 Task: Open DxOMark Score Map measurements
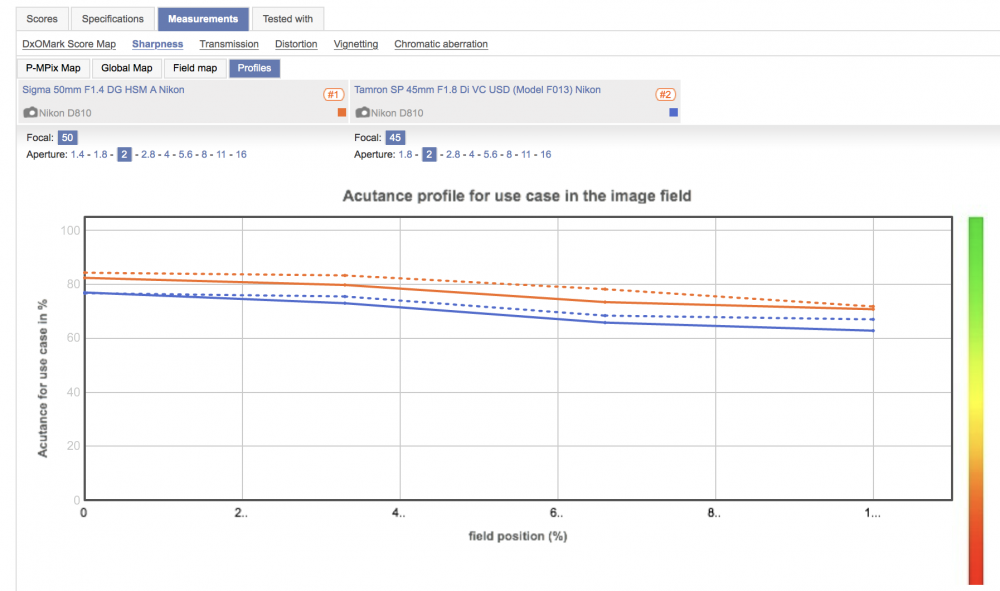pos(69,44)
